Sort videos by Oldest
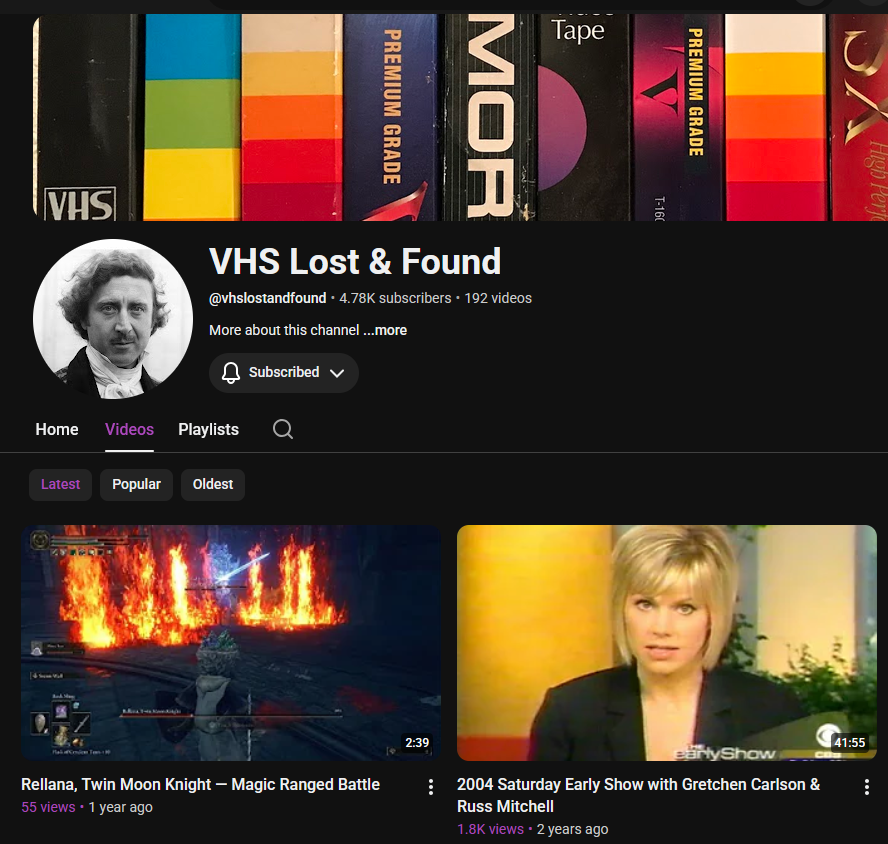 click(213, 484)
